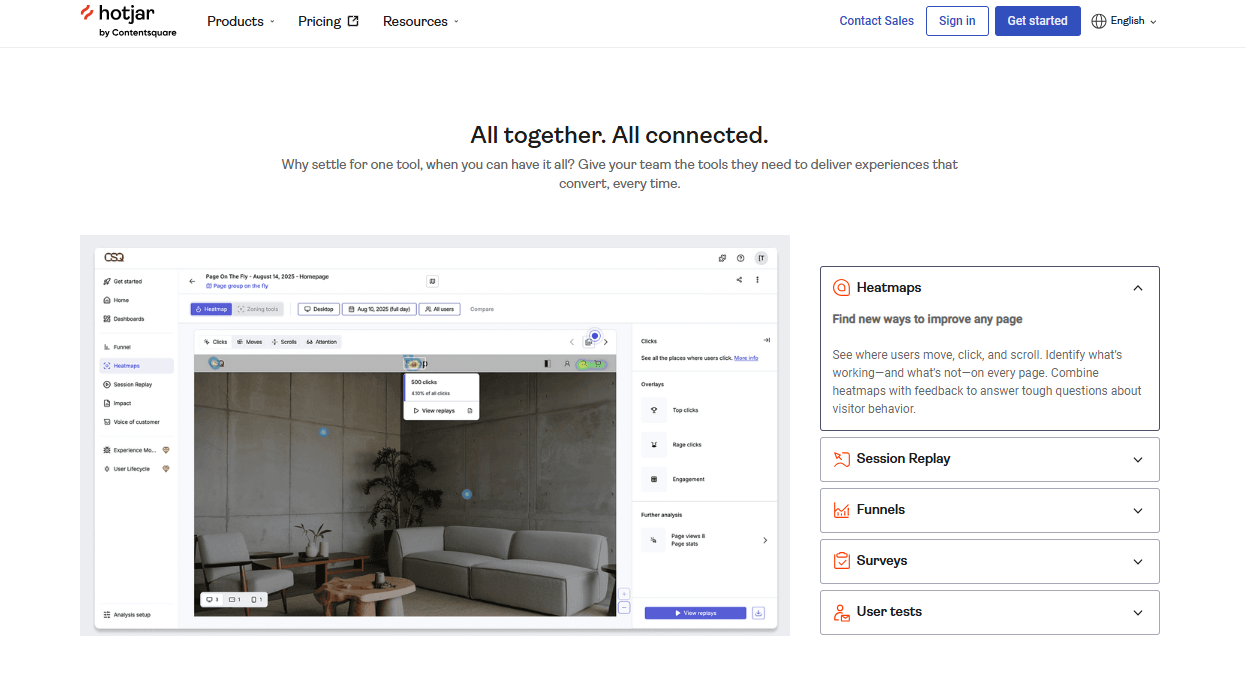
Task: Open the vertical three-dot menu in the demo
Action: 757,280
